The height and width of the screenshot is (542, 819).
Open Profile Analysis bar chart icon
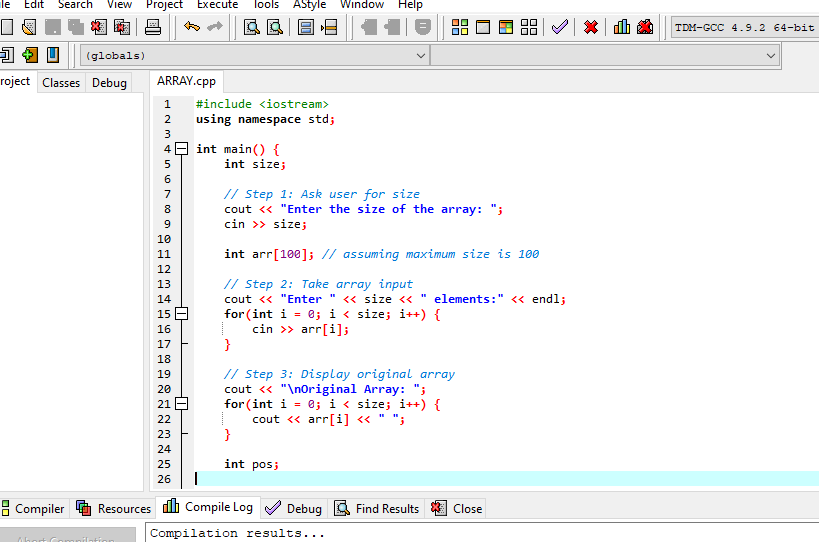(622, 28)
